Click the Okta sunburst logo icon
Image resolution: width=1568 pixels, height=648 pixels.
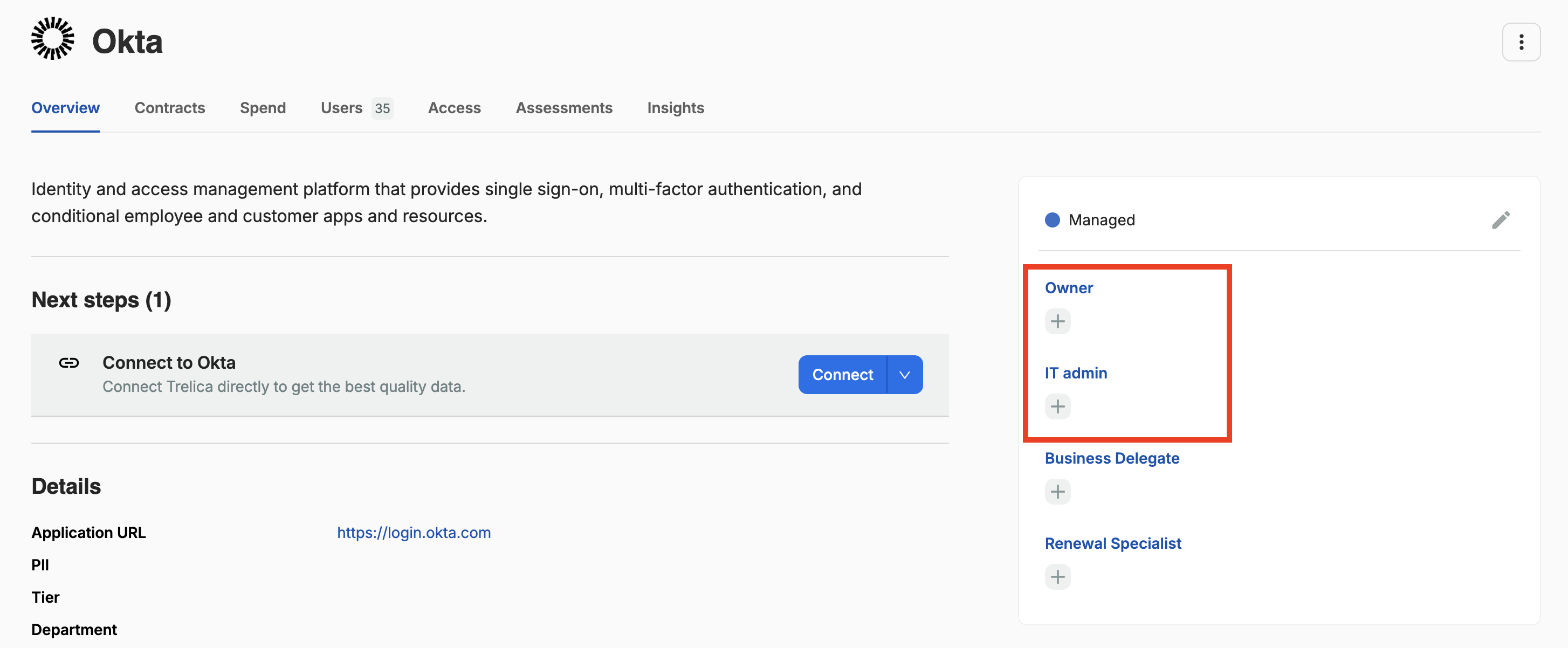click(x=53, y=39)
